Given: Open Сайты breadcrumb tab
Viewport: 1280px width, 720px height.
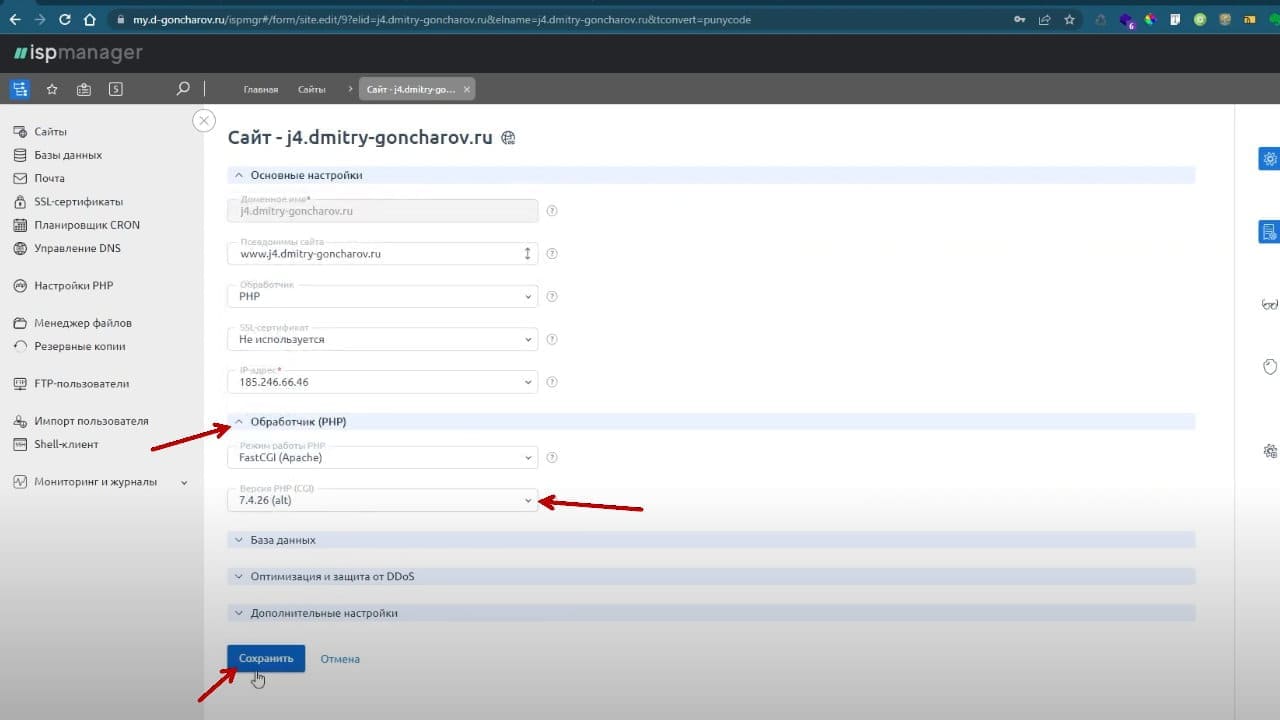Looking at the screenshot, I should 311,89.
